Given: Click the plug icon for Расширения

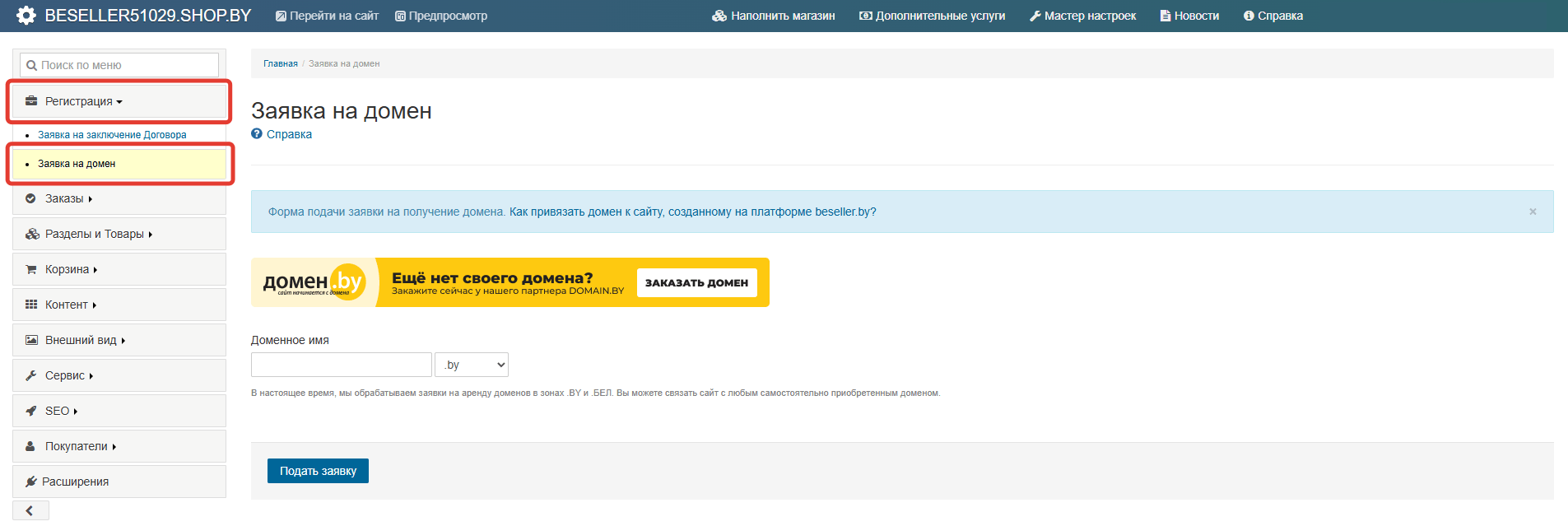Looking at the screenshot, I should (x=31, y=482).
